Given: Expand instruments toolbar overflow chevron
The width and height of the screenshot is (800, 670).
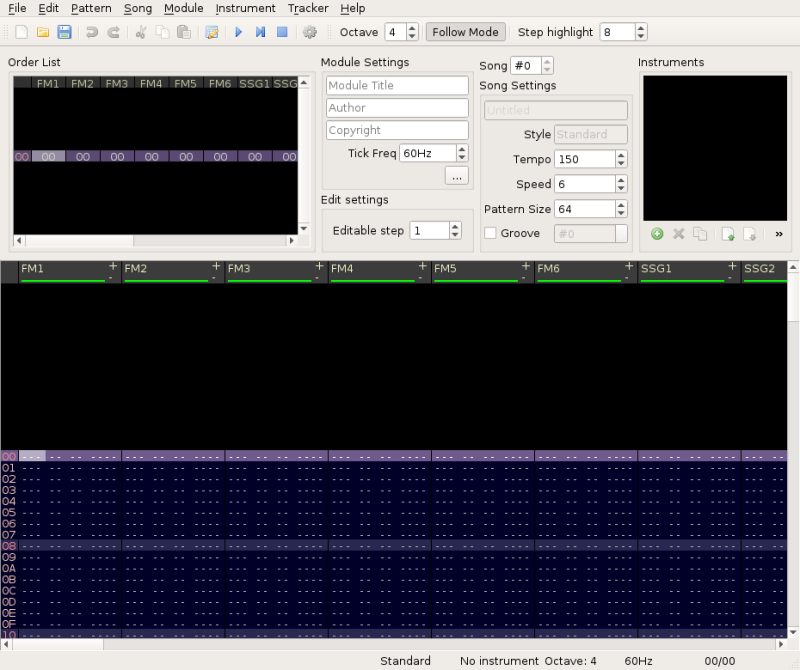Looking at the screenshot, I should coord(779,234).
